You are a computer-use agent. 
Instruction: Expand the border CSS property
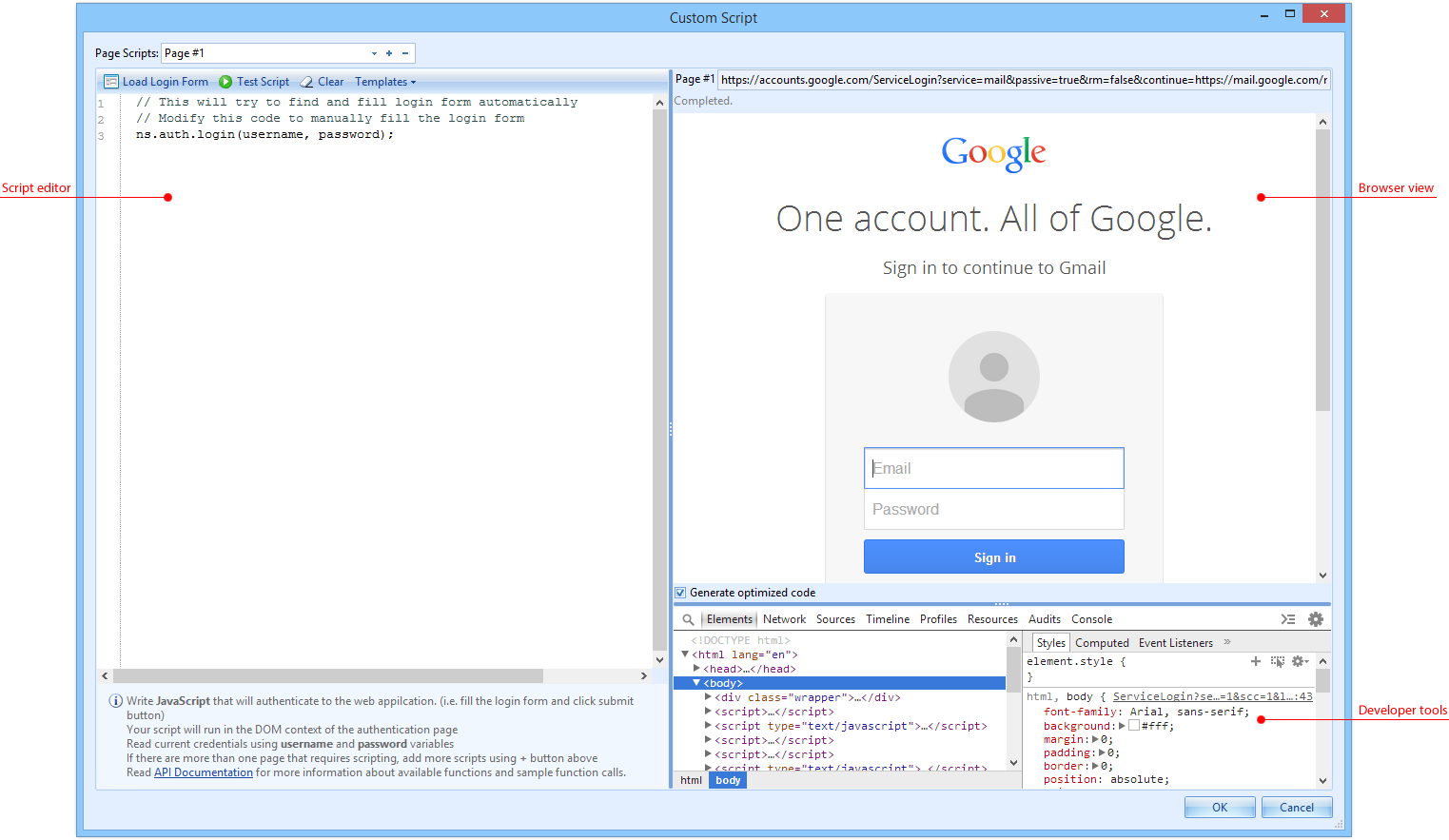tap(1096, 766)
